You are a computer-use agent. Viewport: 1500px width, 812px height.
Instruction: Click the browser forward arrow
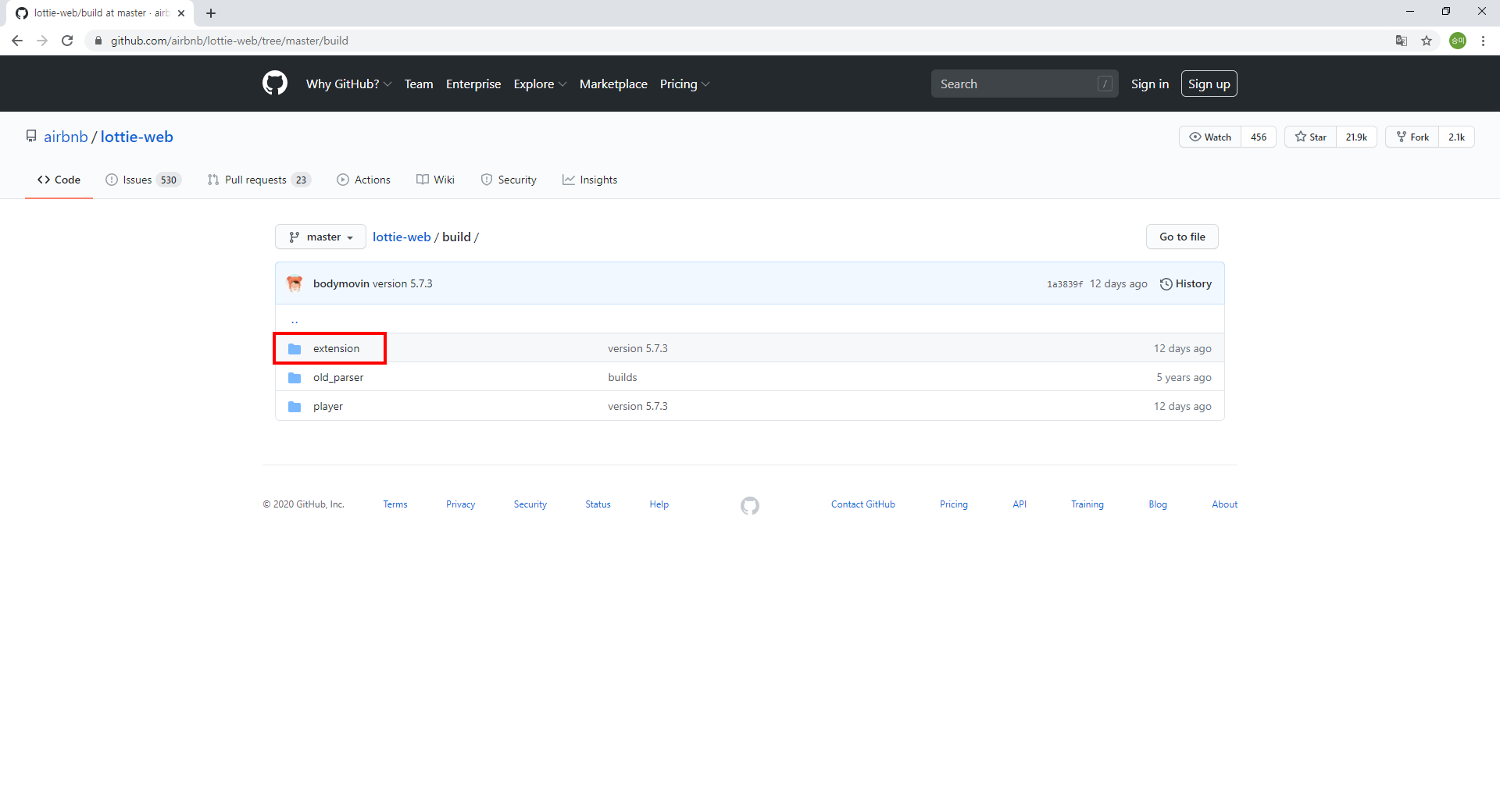click(42, 41)
